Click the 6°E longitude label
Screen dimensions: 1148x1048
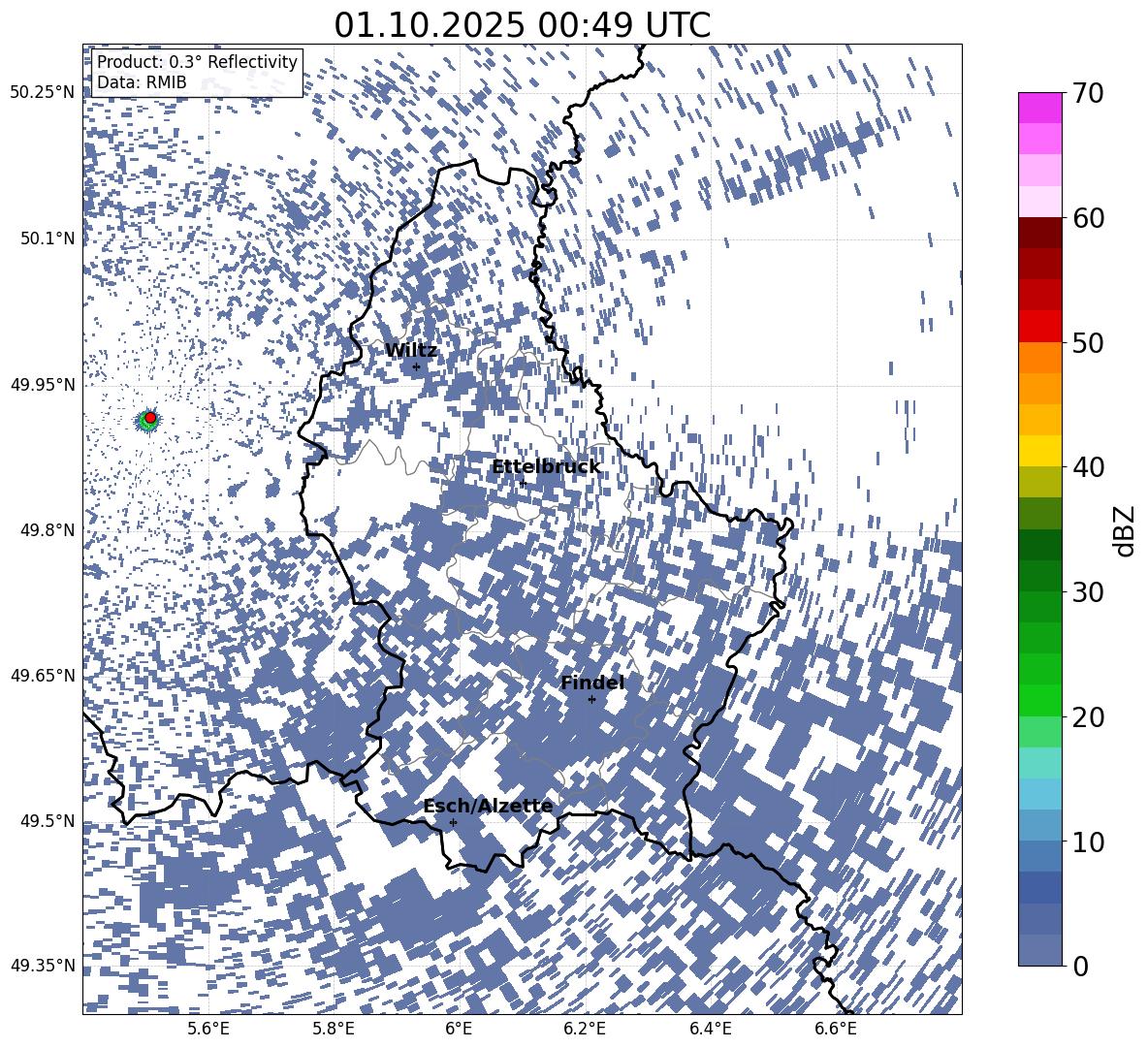coord(459,1029)
